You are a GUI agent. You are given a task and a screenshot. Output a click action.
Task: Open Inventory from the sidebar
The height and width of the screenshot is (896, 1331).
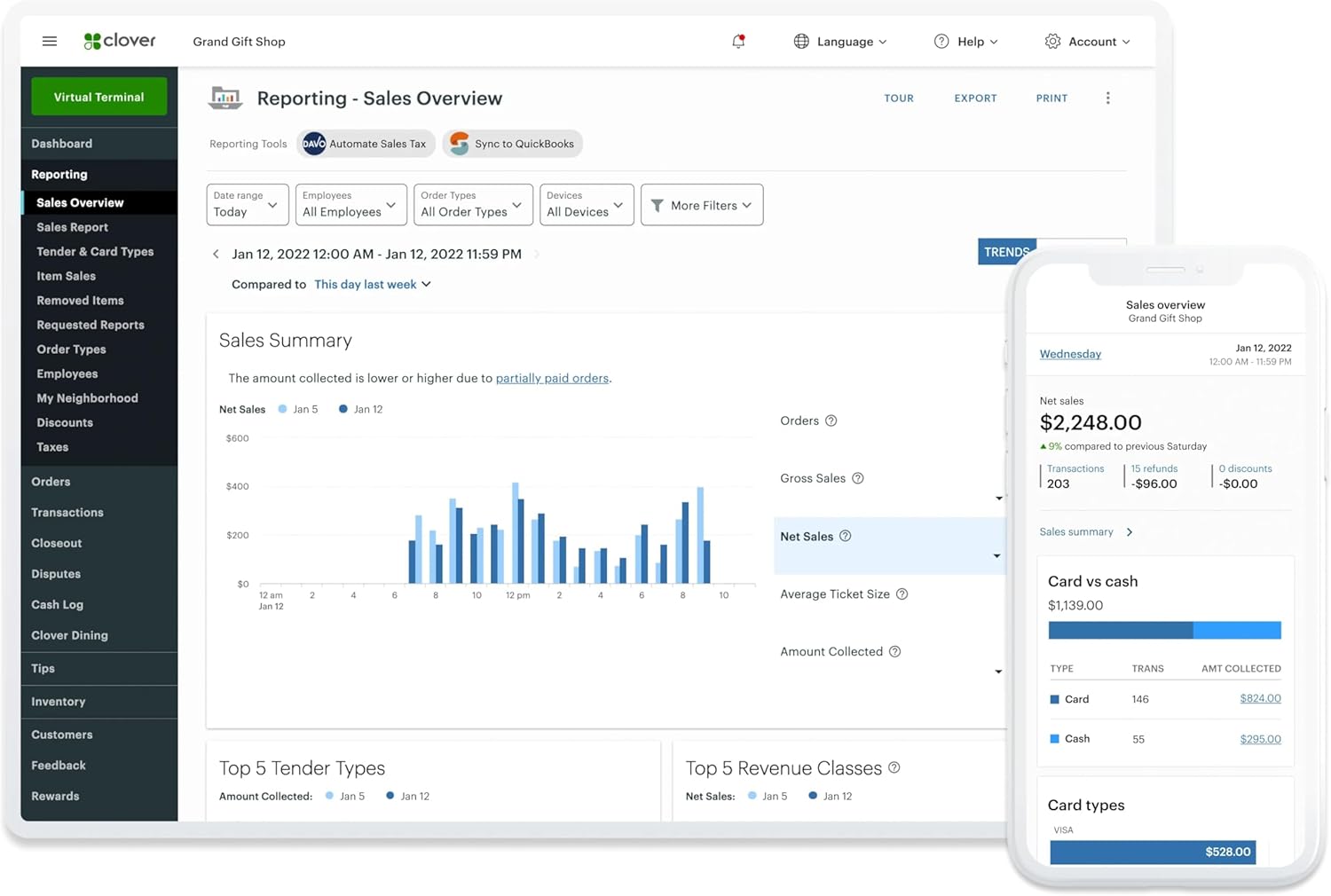tap(59, 702)
